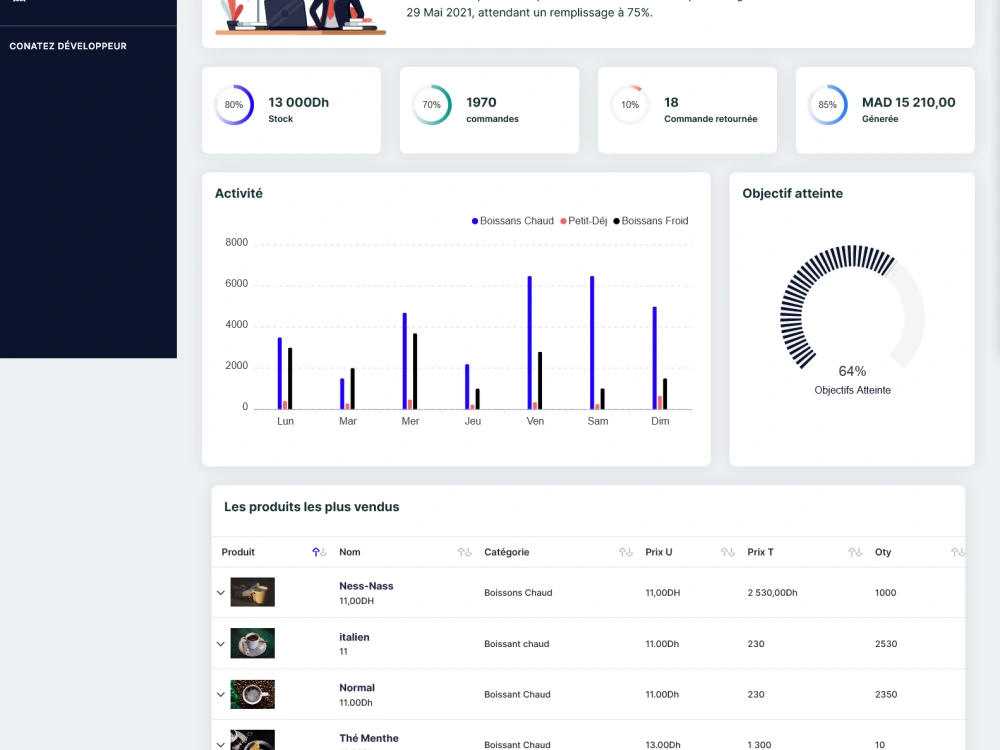Expand the Thé Menthe product row
Screen dimensions: 1000x750
tap(221, 744)
